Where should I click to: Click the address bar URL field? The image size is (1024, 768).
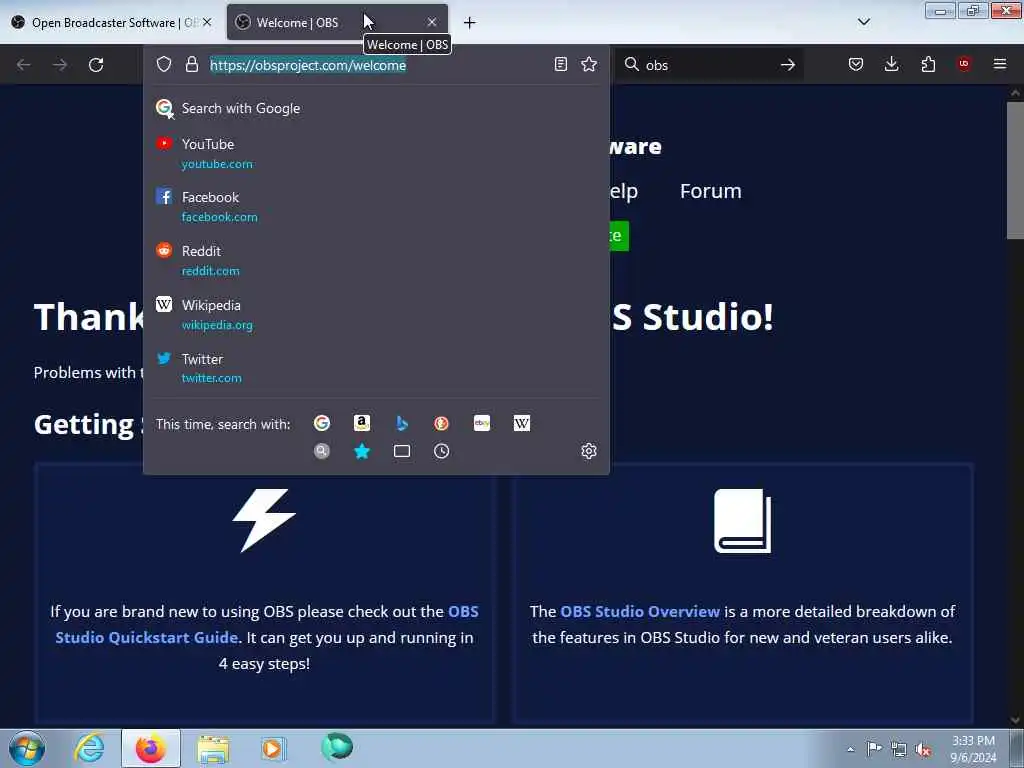pyautogui.click(x=376, y=65)
